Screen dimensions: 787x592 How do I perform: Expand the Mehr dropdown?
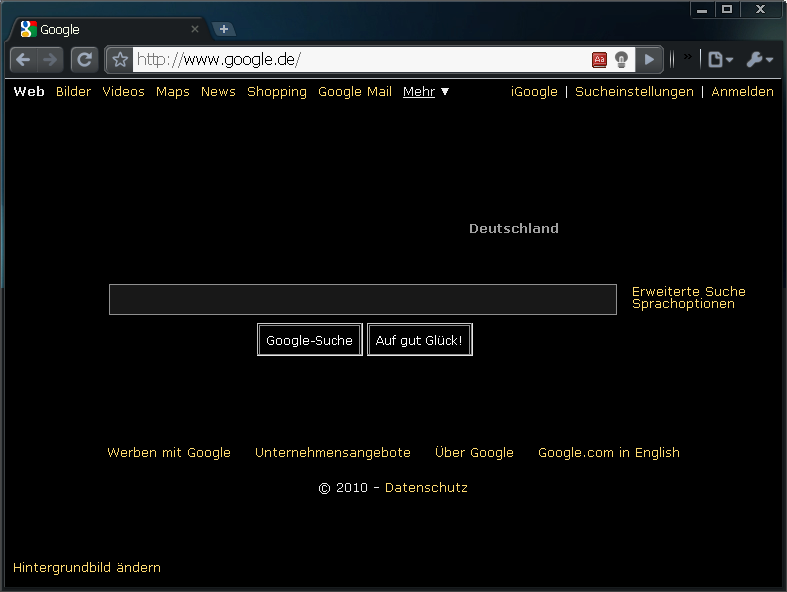click(426, 92)
